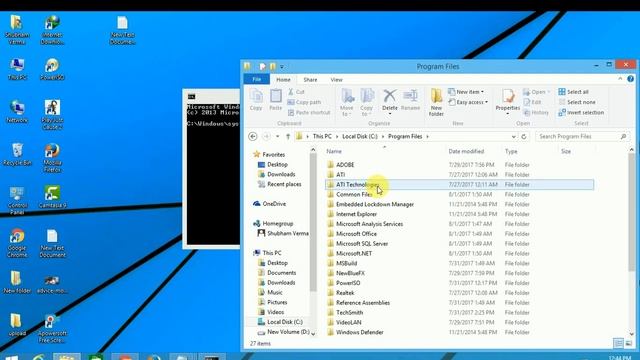Click Paste shortcut in the Clipboard group
The height and width of the screenshot is (360, 640).
(x=309, y=112)
